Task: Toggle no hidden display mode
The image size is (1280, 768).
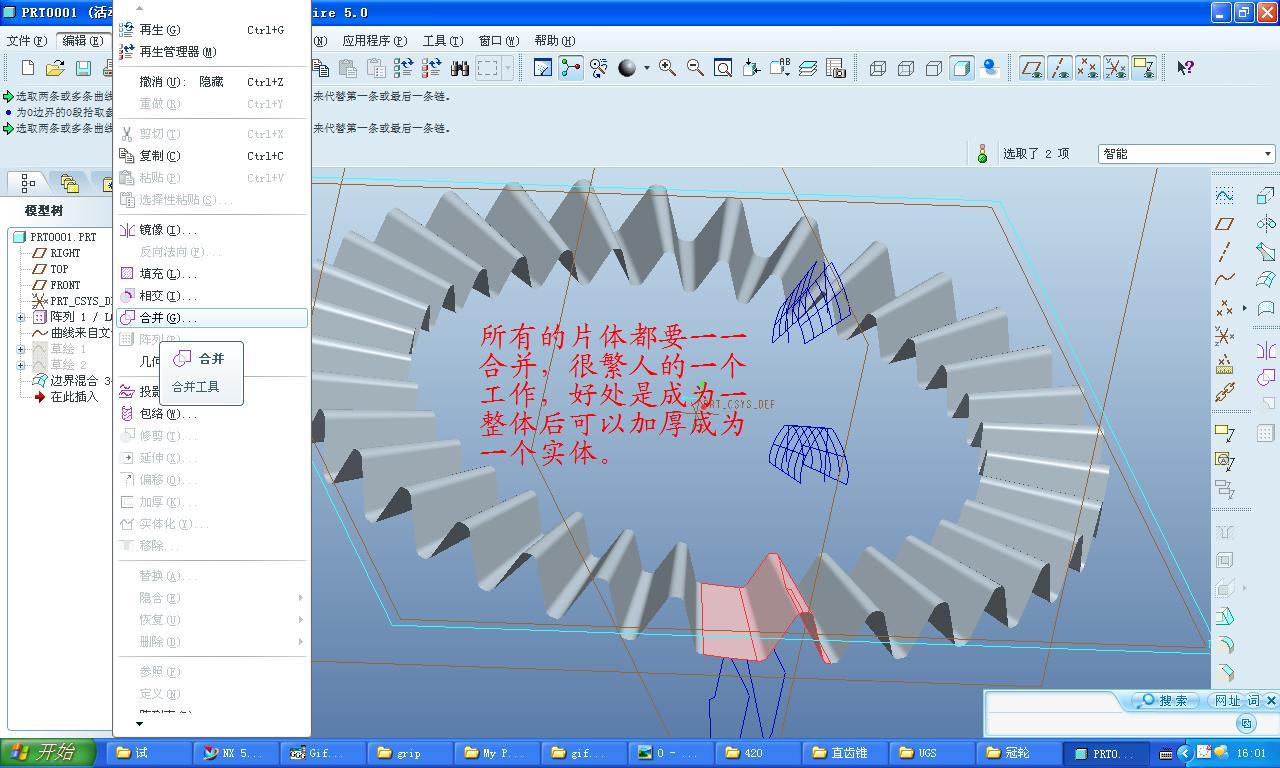Action: (934, 68)
